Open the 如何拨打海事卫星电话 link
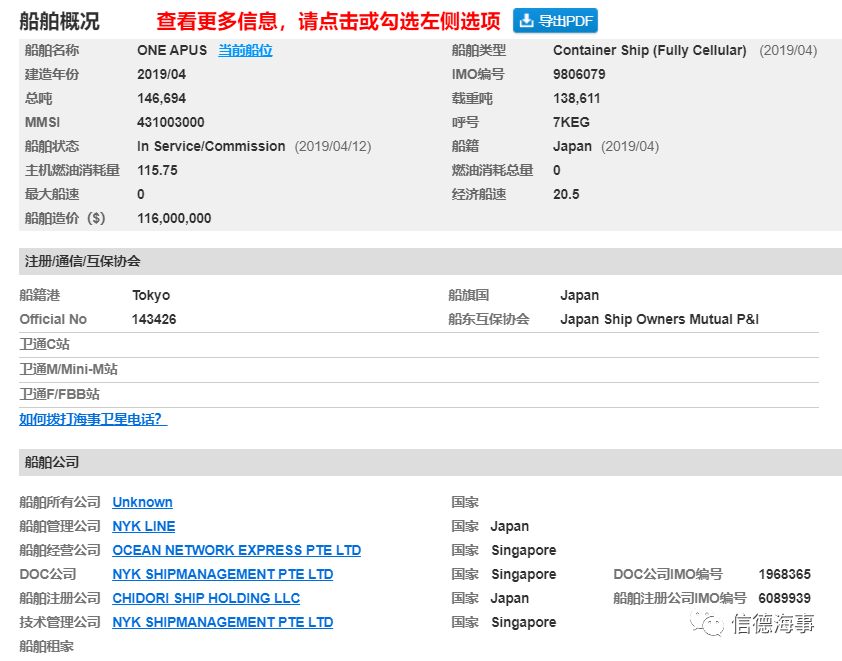This screenshot has width=842, height=661. [93, 419]
